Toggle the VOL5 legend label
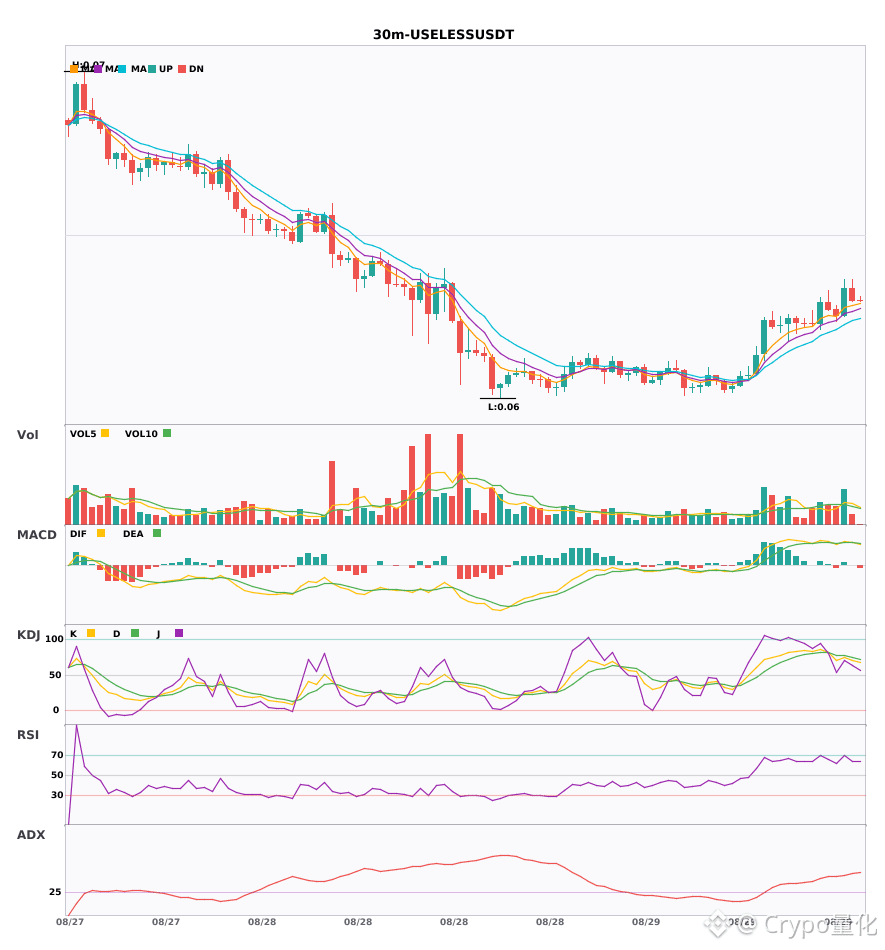Image resolution: width=885 pixels, height=950 pixels. pyautogui.click(x=83, y=434)
